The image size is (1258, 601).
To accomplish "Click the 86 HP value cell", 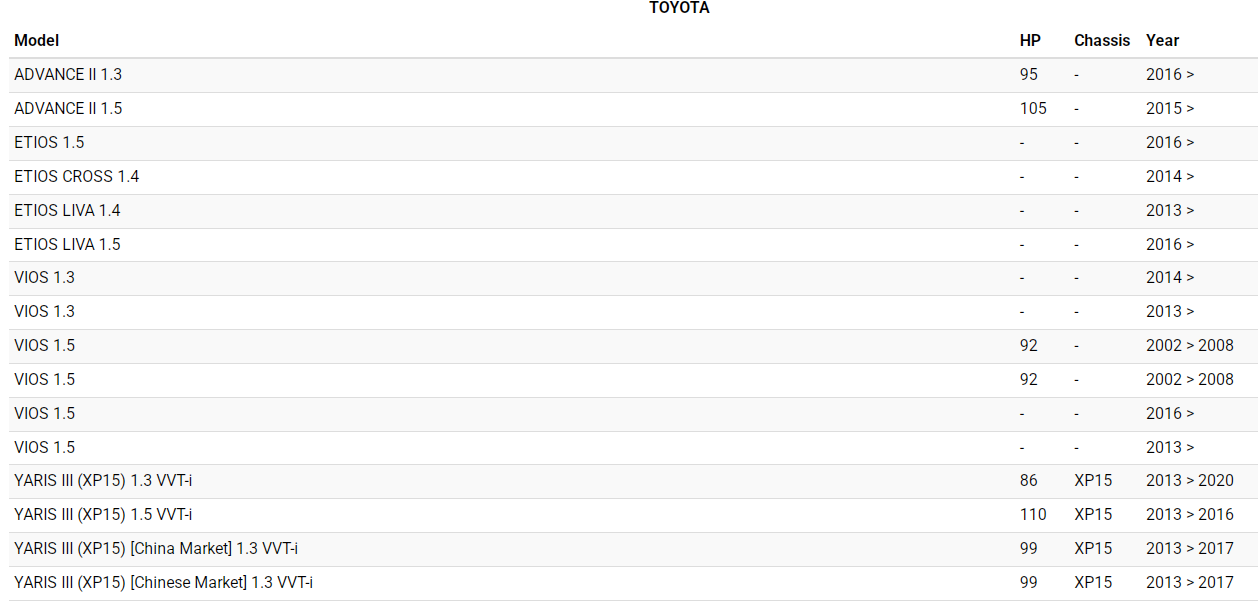I will pyautogui.click(x=1029, y=481).
